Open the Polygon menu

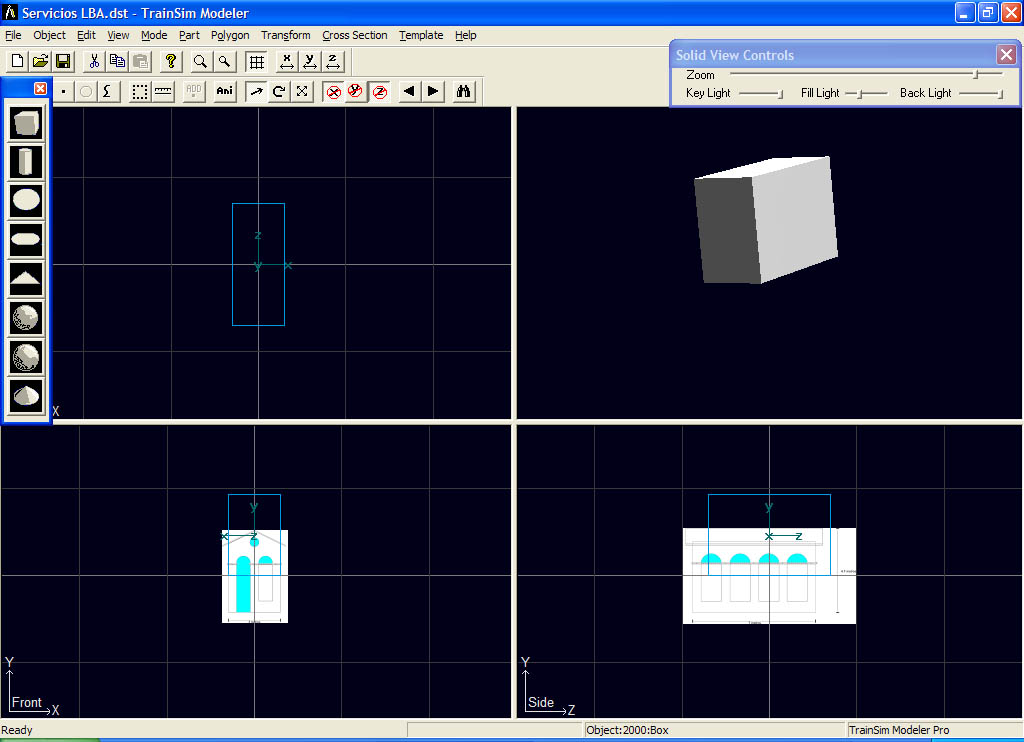pos(230,35)
